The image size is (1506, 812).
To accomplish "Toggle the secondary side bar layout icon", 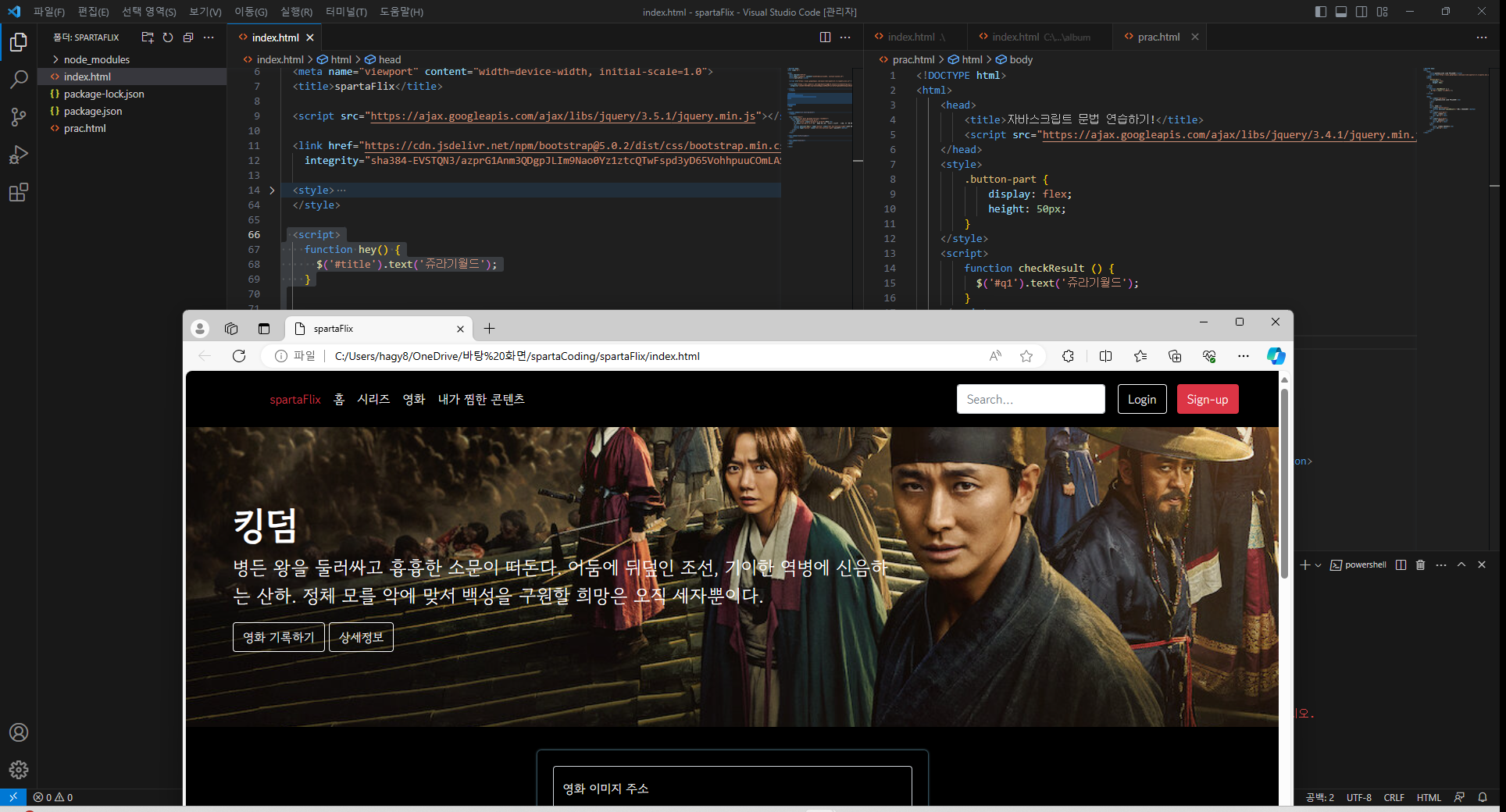I will pos(1361,12).
